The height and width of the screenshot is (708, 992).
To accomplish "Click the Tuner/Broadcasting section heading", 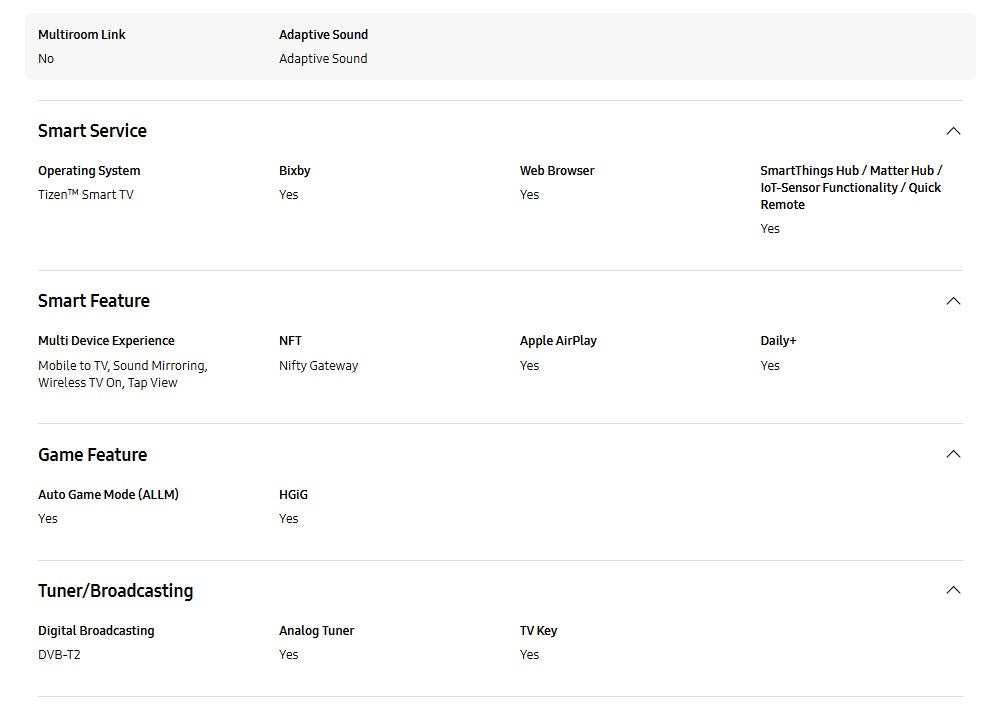I will [115, 591].
